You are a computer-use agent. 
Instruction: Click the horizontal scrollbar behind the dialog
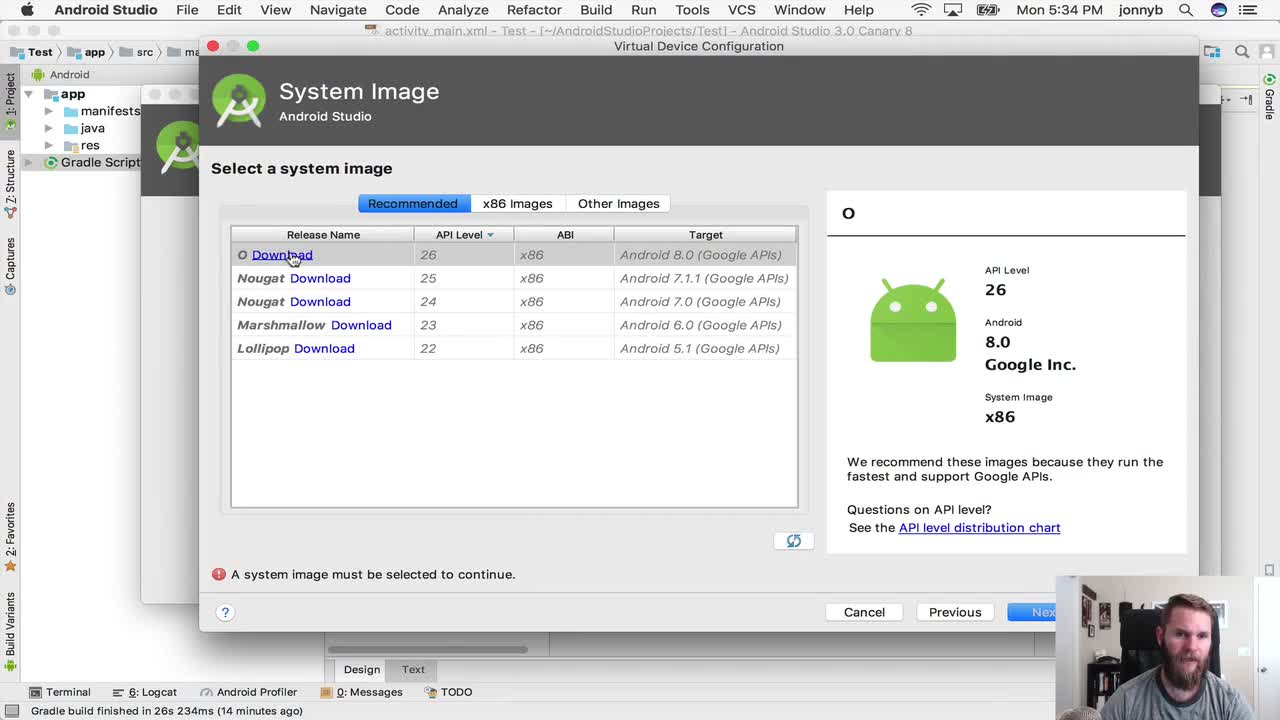click(x=428, y=649)
